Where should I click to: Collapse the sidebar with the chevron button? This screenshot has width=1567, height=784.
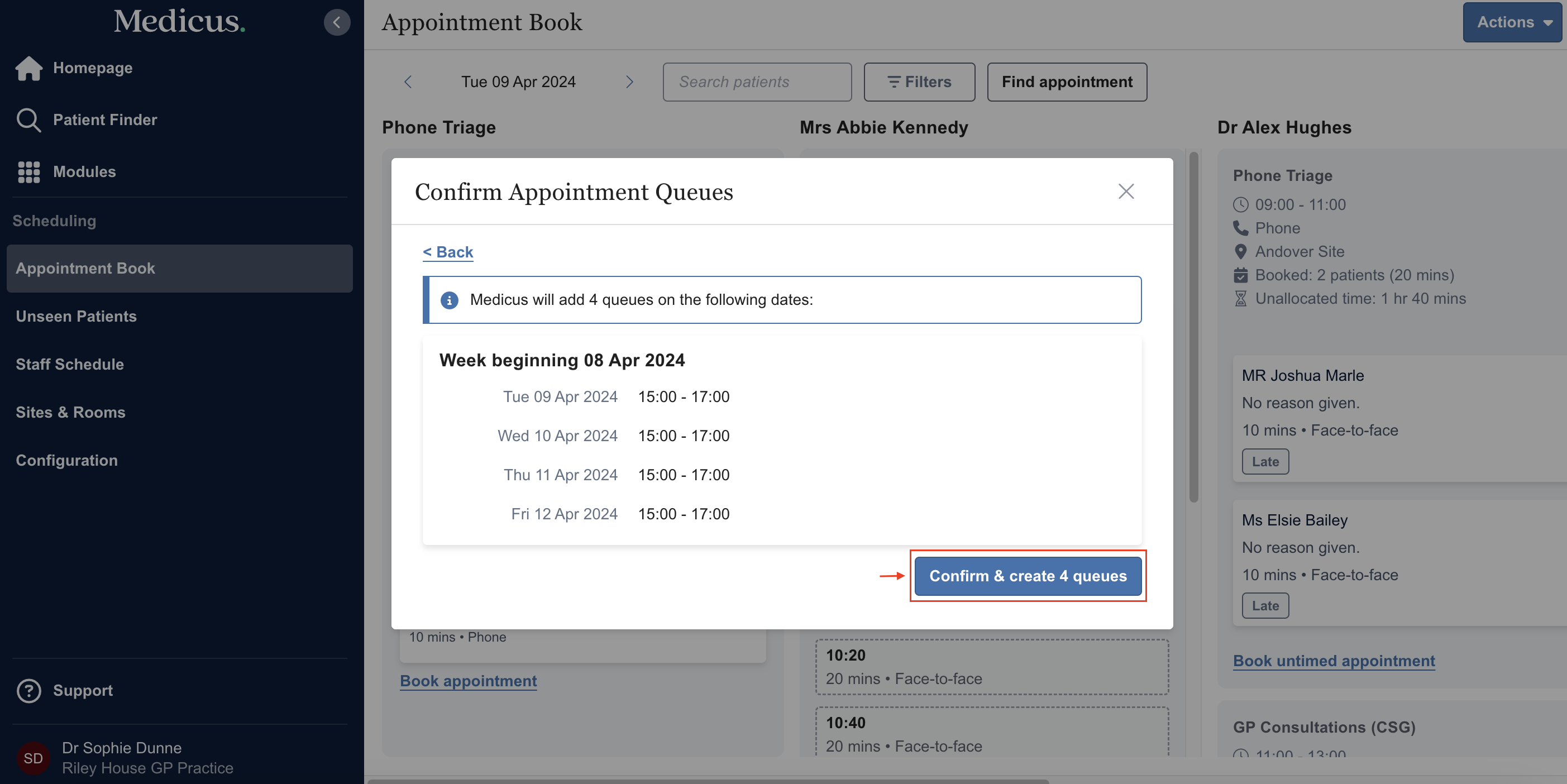pyautogui.click(x=336, y=22)
